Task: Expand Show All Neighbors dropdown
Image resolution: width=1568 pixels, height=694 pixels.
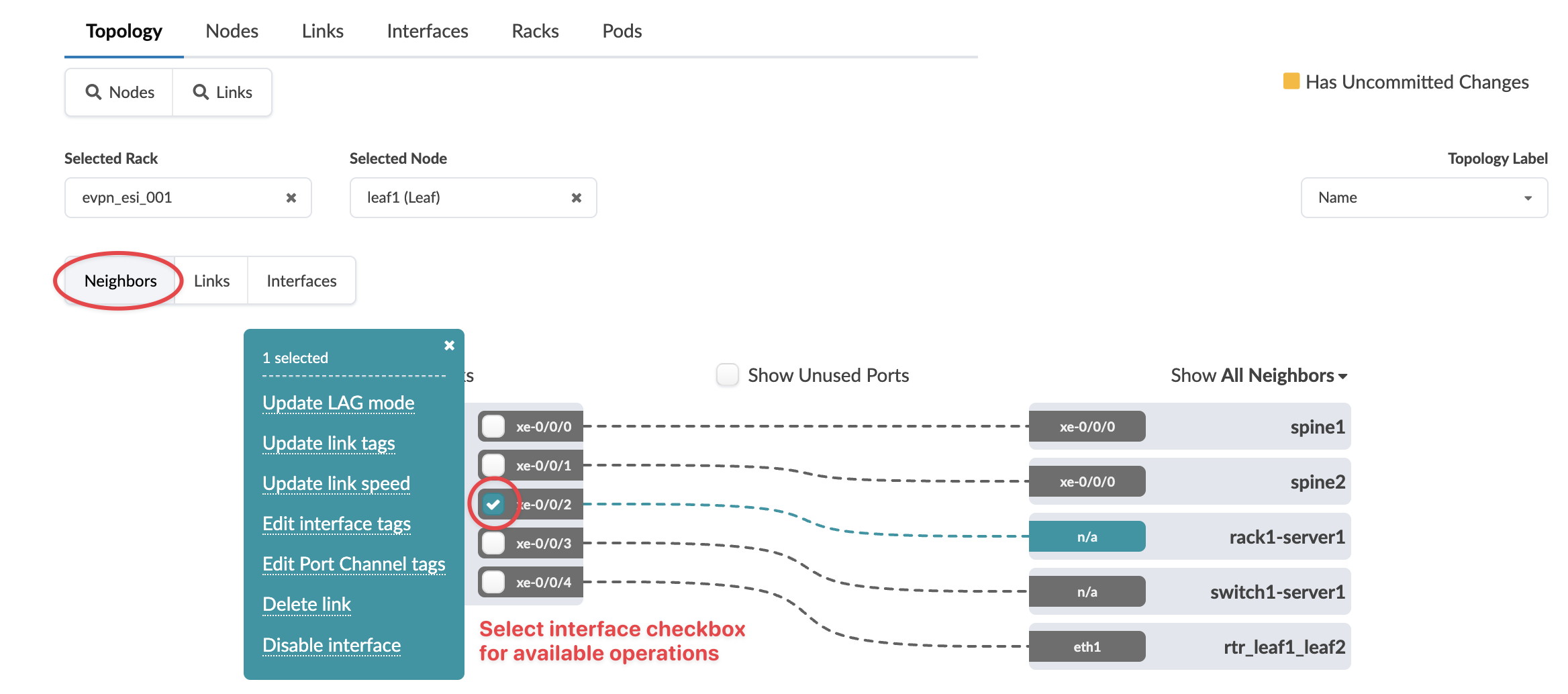Action: click(x=1259, y=376)
